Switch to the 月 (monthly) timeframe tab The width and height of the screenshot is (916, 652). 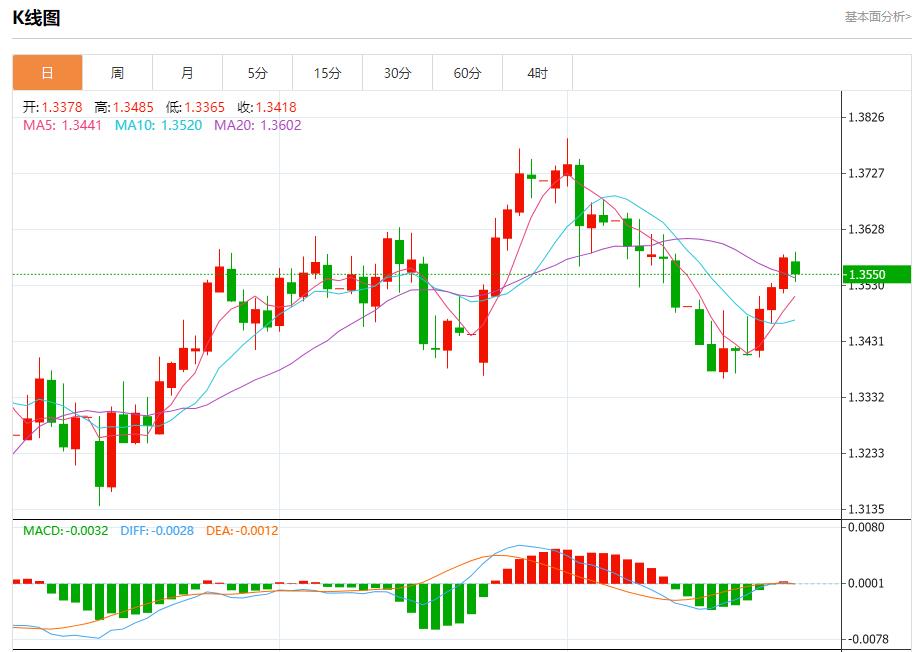188,72
